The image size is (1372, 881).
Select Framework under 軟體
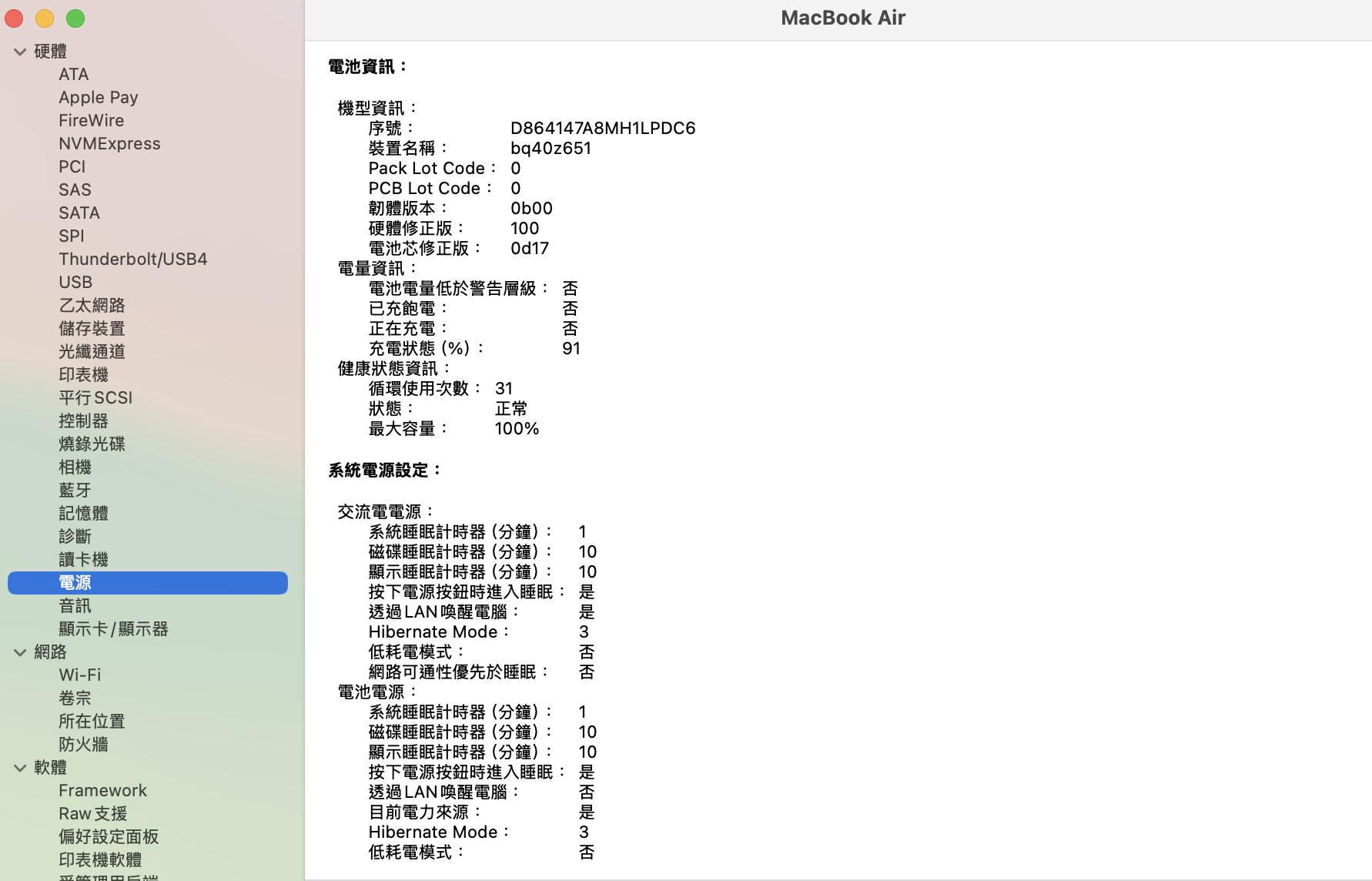pyautogui.click(x=103, y=791)
